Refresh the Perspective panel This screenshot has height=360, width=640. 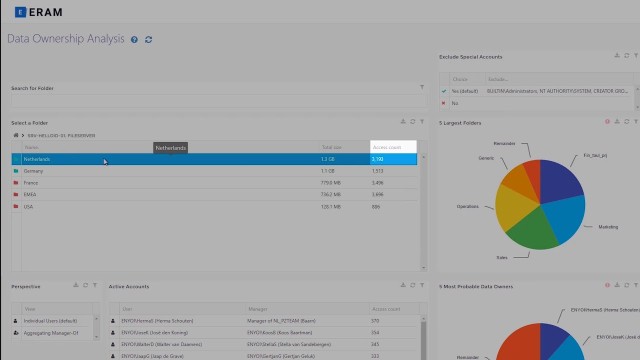click(85, 285)
